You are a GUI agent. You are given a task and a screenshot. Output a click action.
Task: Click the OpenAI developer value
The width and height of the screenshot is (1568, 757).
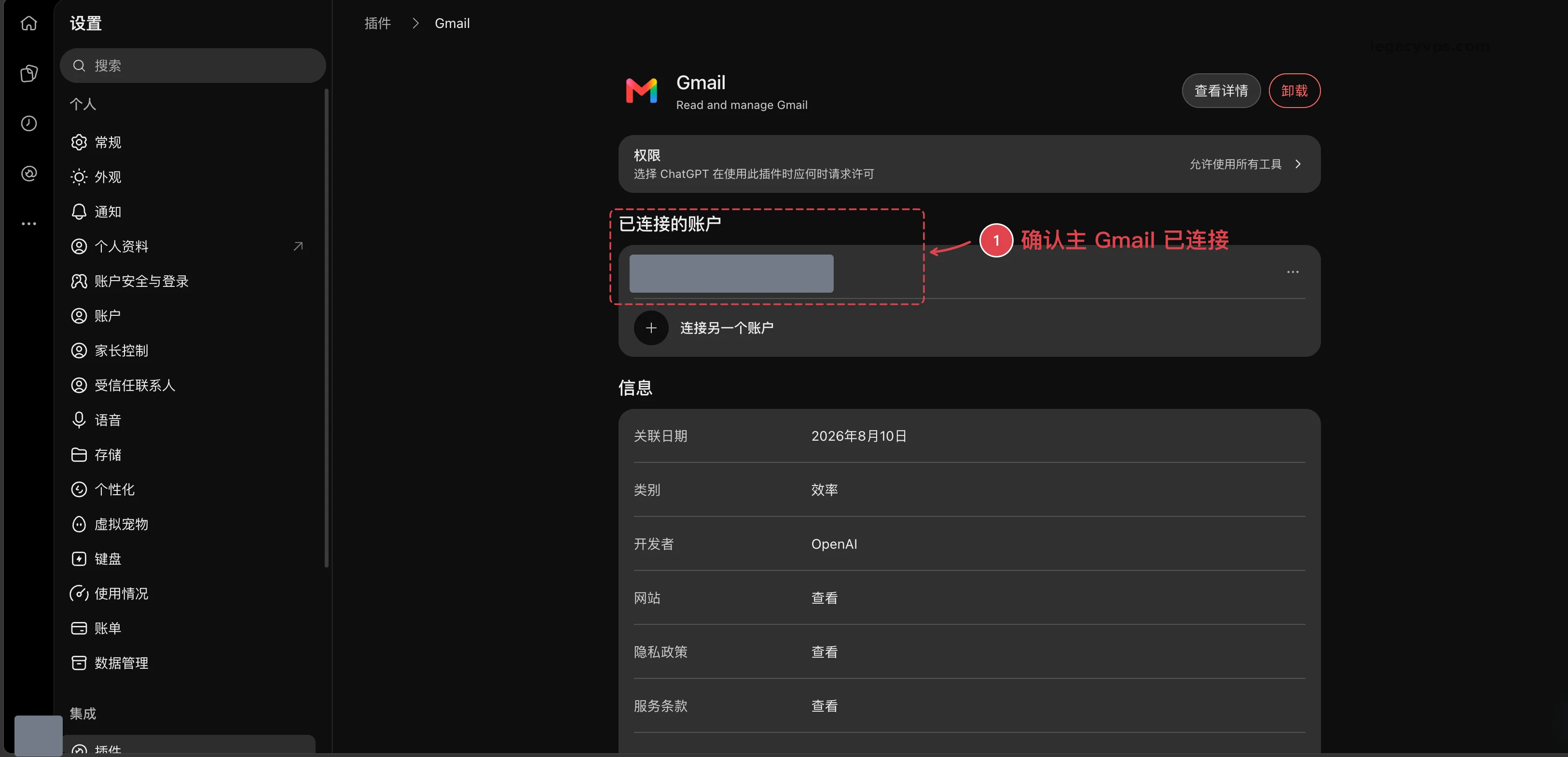tap(834, 544)
